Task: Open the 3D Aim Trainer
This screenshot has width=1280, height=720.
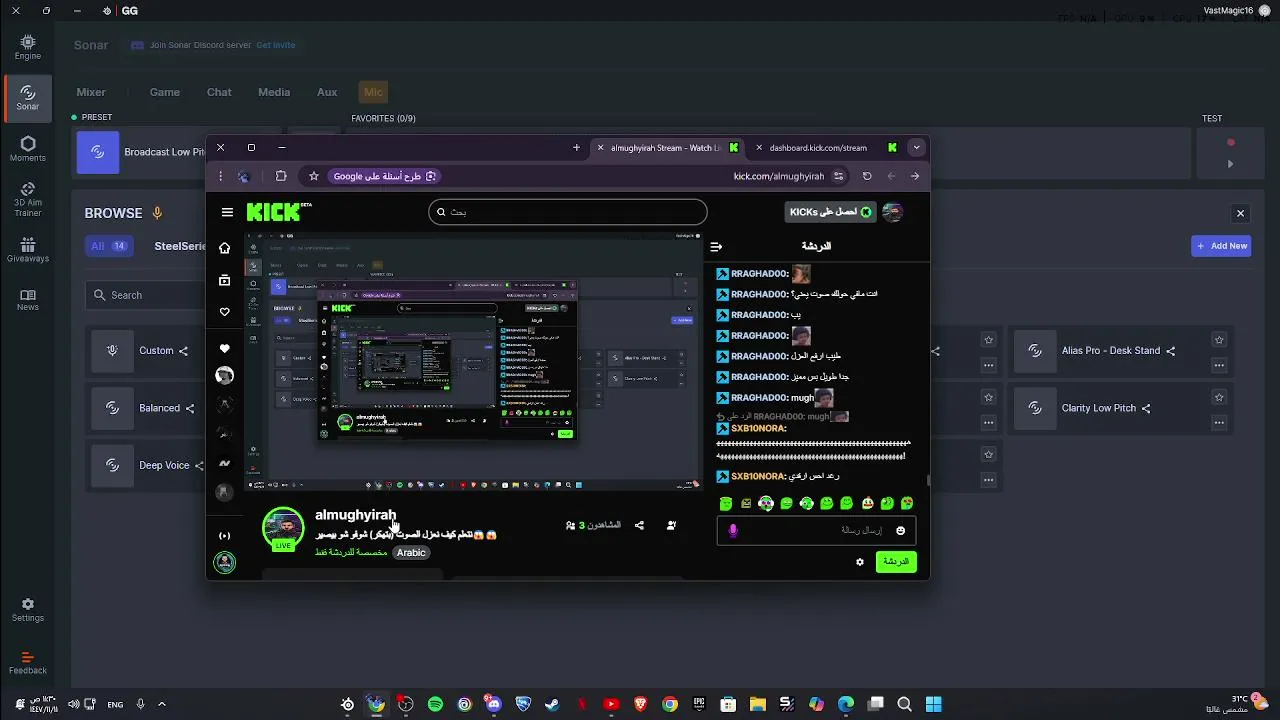Action: click(28, 199)
